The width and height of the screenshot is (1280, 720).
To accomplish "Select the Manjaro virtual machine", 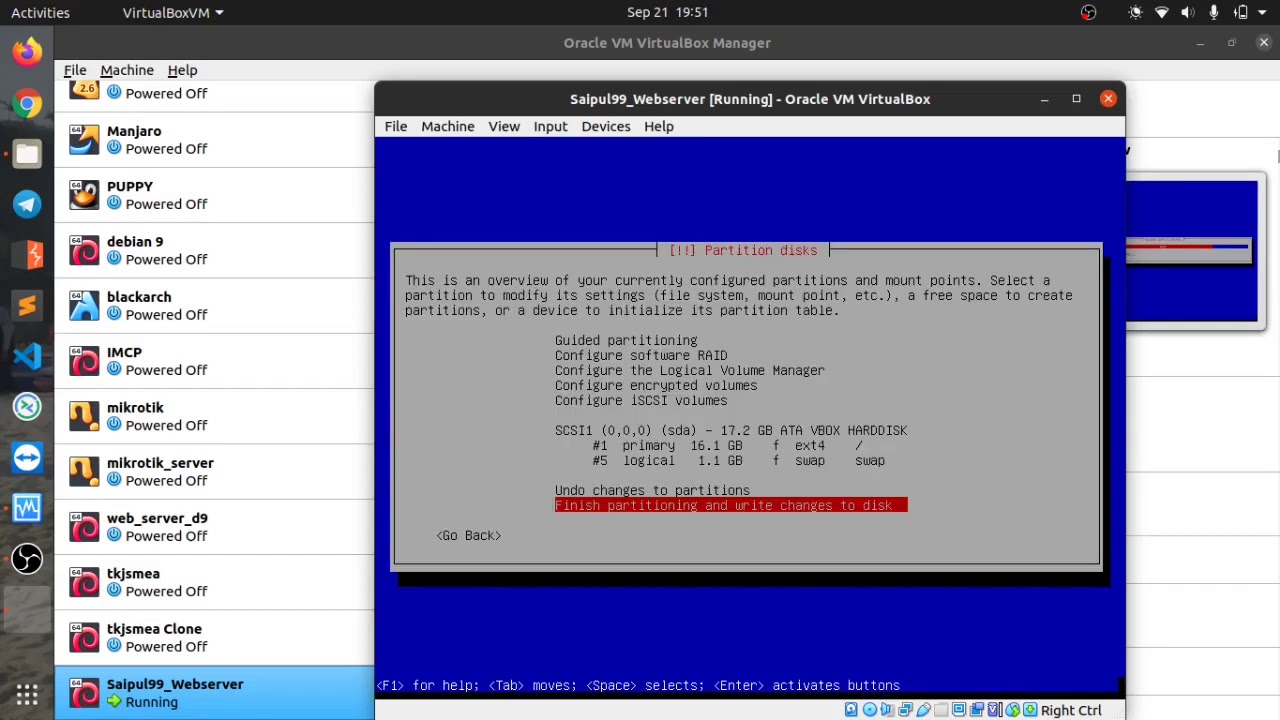I will 215,139.
